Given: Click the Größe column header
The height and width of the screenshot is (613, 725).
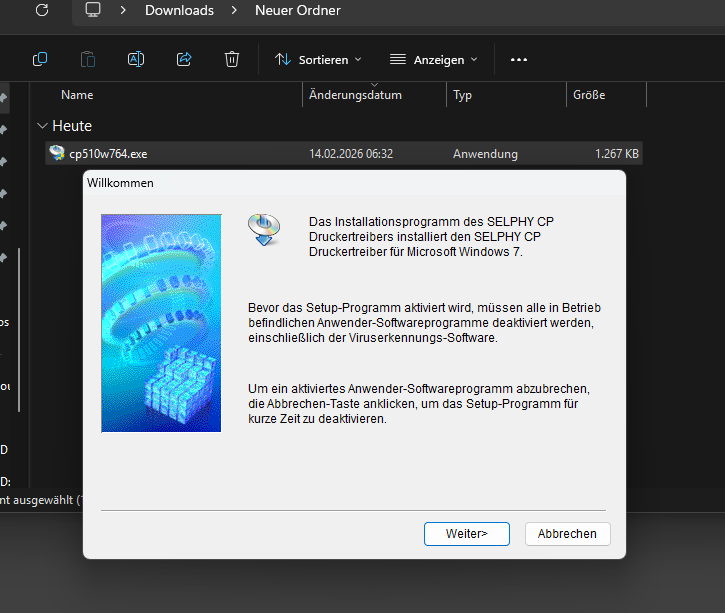Looking at the screenshot, I should point(589,95).
